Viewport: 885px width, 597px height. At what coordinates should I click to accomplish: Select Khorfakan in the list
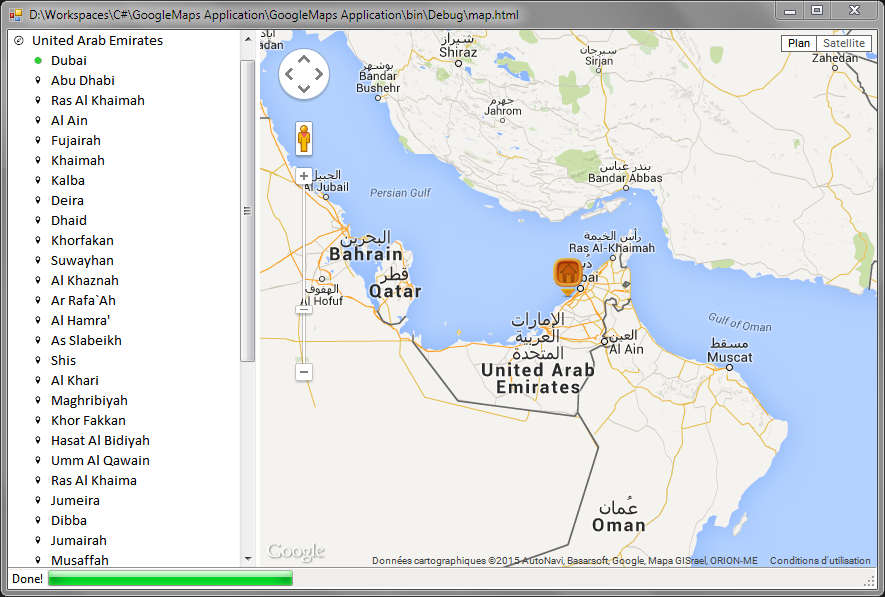[x=82, y=241]
